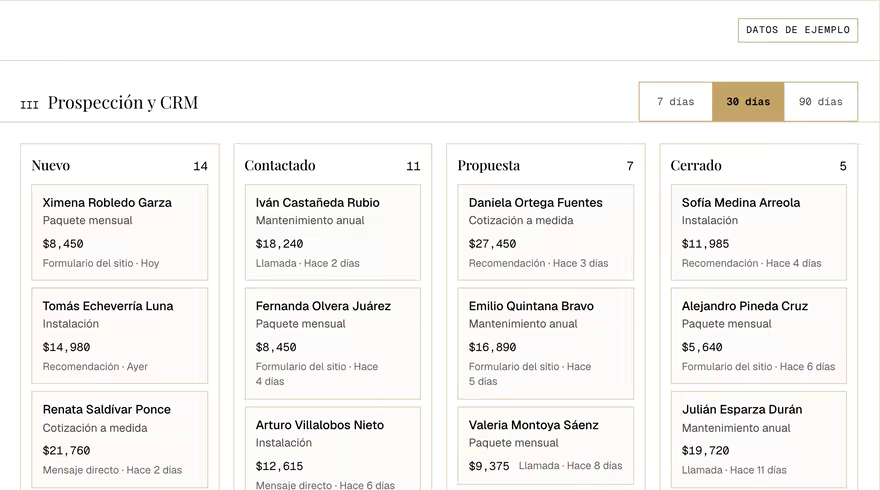This screenshot has width=880, height=490.
Task: Click the amount $21,760
Action: 66,451
